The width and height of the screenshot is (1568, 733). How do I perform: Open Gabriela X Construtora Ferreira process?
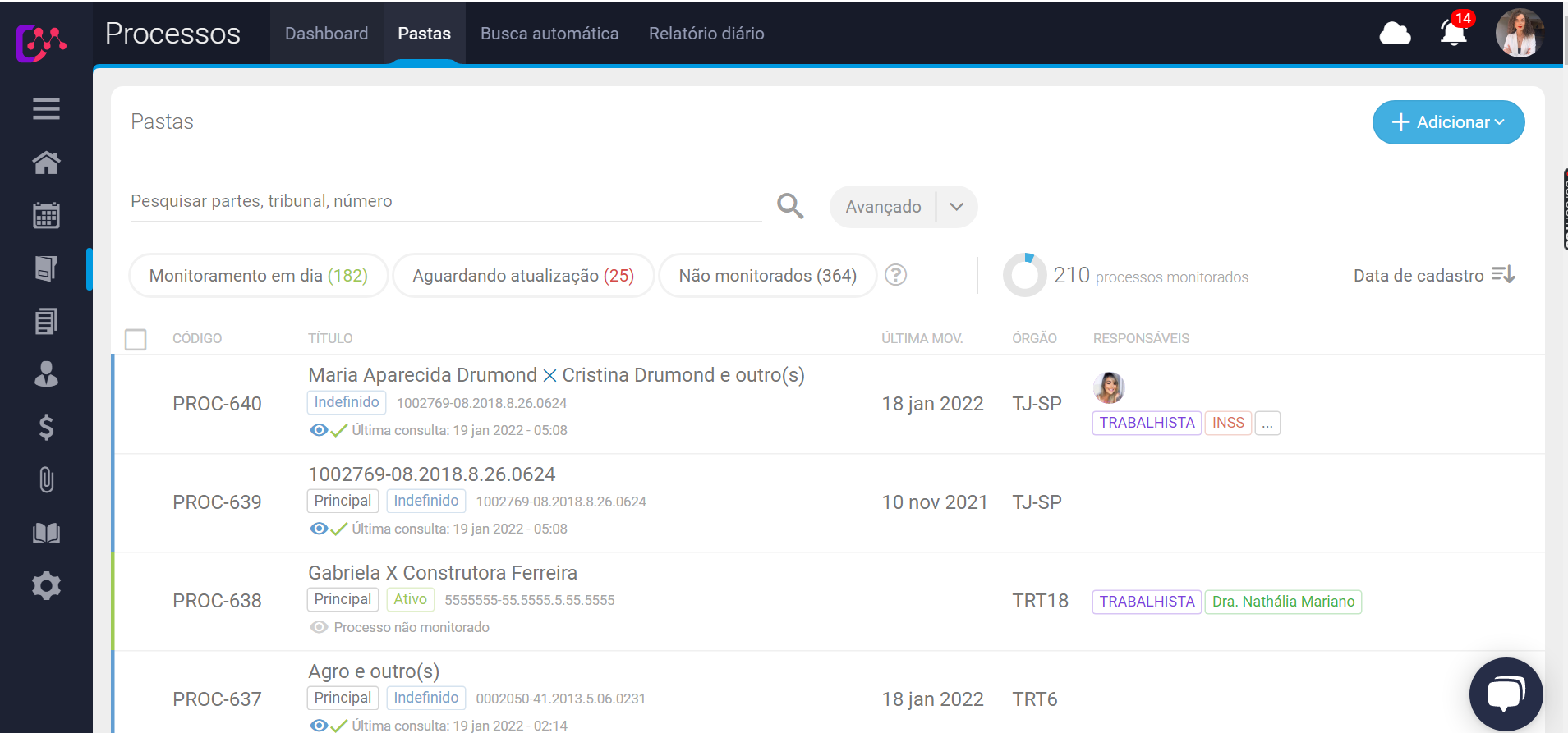(x=442, y=573)
